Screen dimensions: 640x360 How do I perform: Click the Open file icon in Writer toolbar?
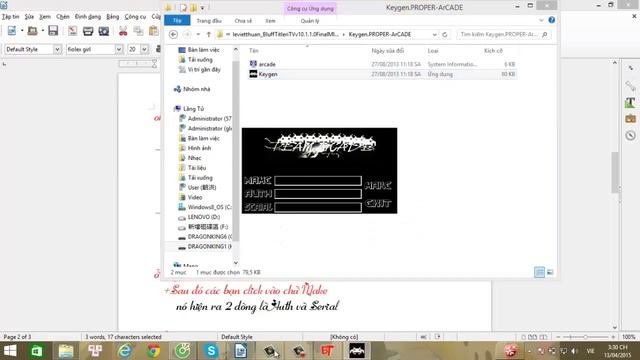click(x=32, y=31)
